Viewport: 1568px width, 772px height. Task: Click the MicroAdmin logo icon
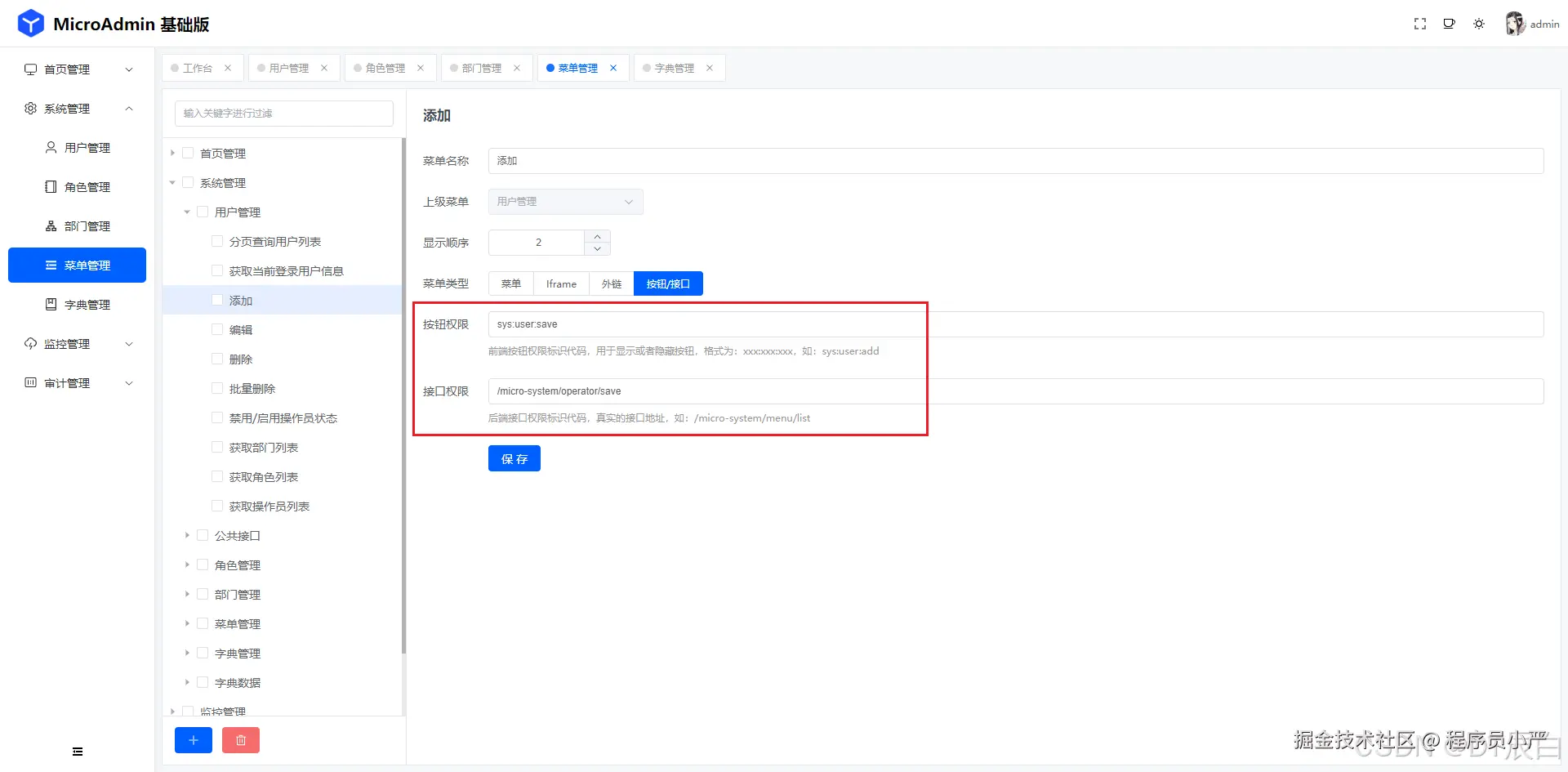click(x=30, y=23)
